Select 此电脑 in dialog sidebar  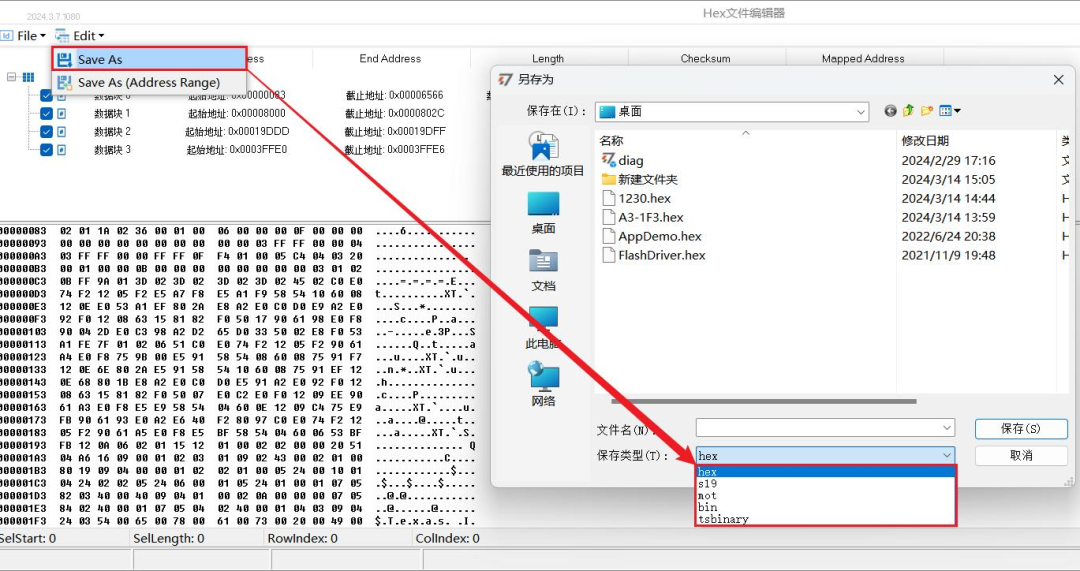click(543, 328)
